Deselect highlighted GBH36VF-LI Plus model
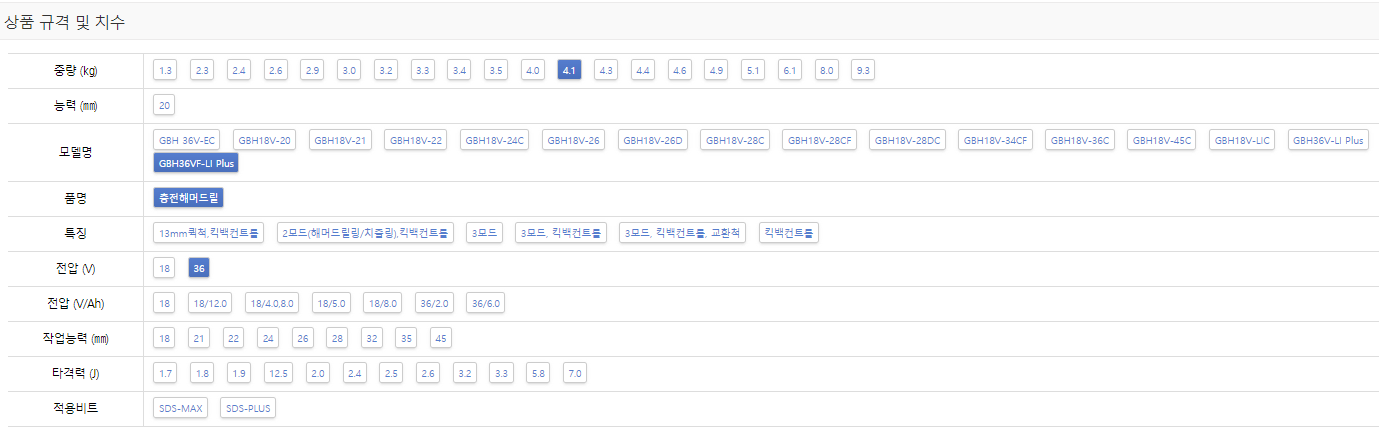The width and height of the screenshot is (1379, 427). 196,162
